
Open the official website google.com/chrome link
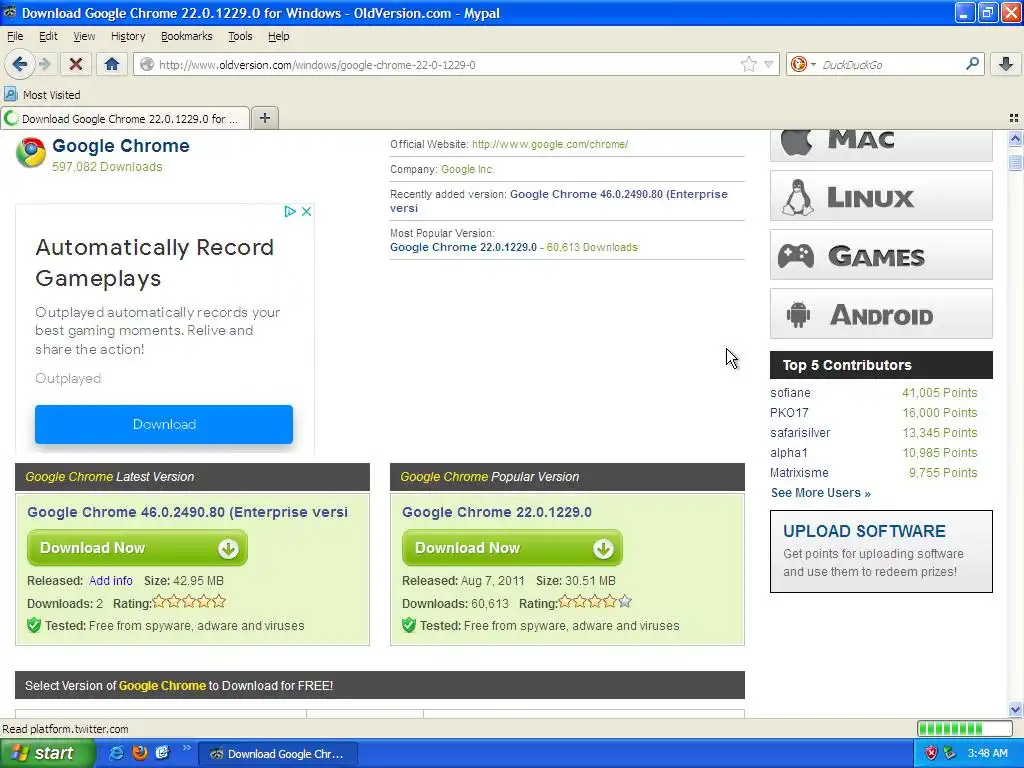(x=550, y=144)
